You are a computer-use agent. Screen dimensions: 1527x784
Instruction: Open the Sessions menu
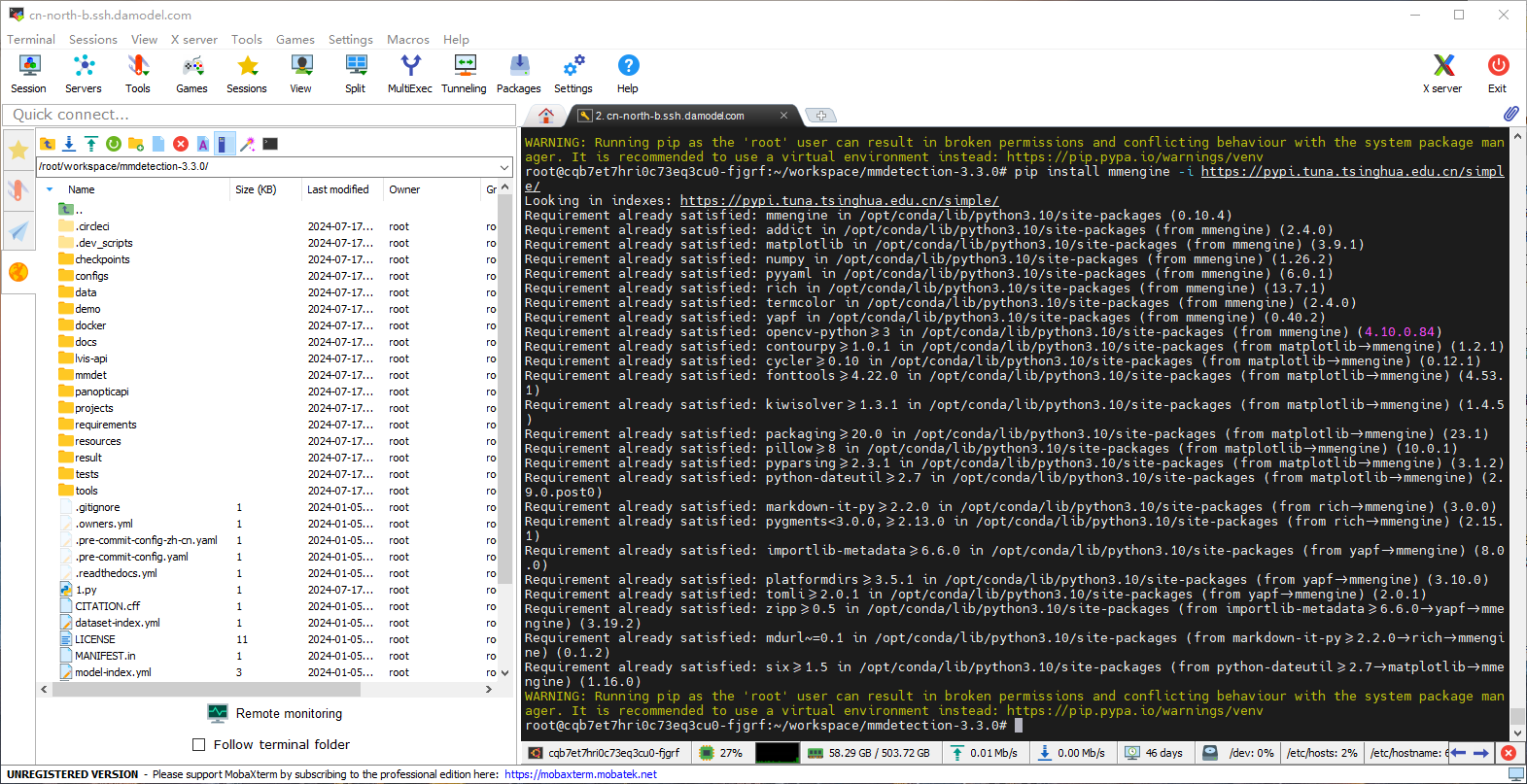pyautogui.click(x=93, y=40)
